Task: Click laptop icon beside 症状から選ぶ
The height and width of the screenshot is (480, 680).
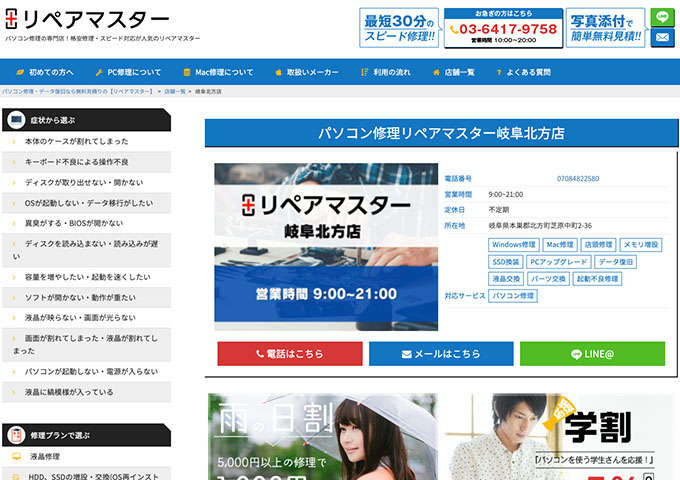Action: point(16,120)
